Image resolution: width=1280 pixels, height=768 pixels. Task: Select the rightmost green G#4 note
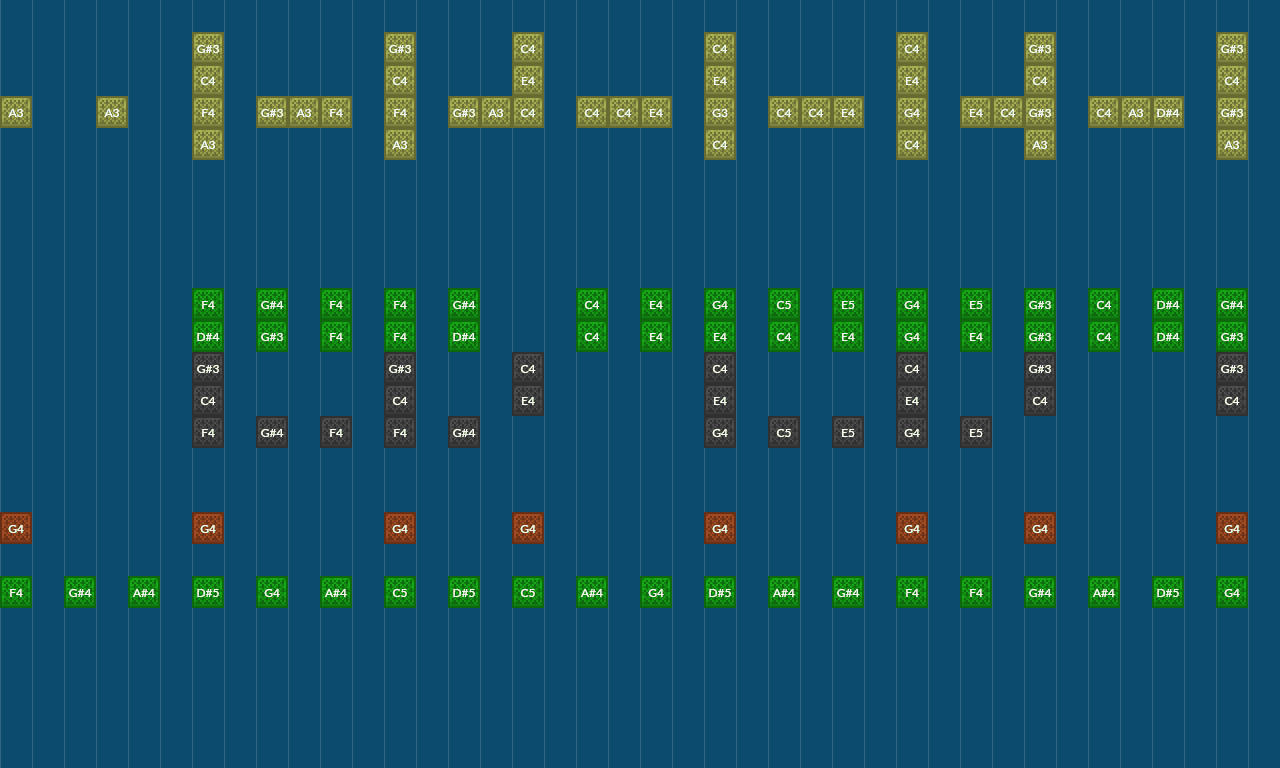[x=1232, y=305]
